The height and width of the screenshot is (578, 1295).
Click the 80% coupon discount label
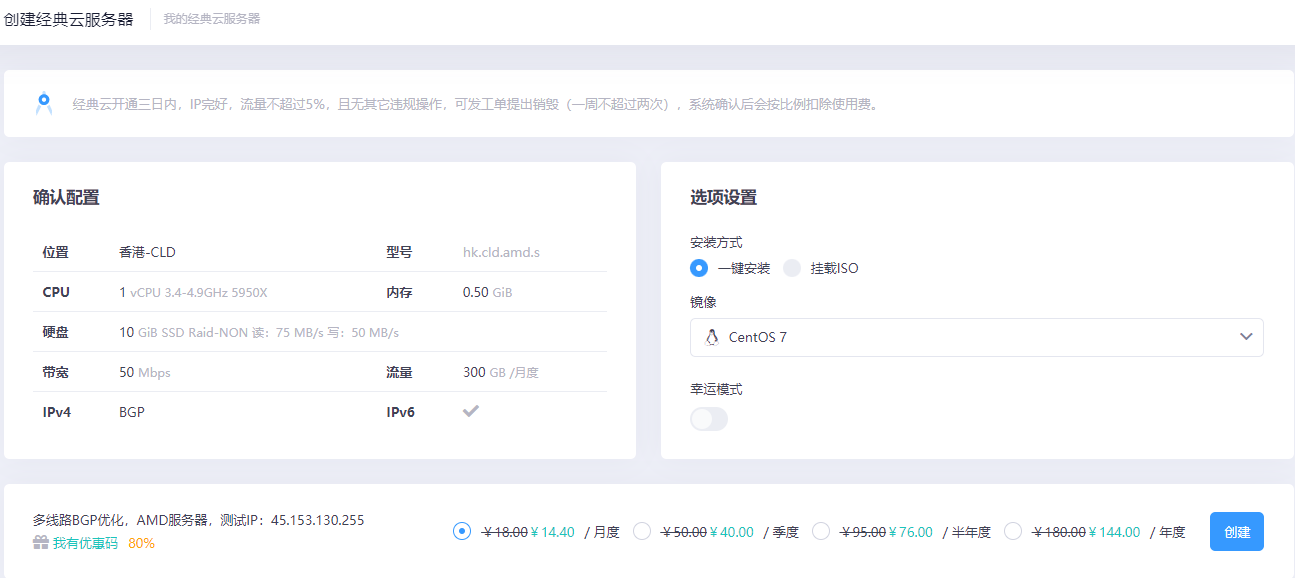tap(141, 543)
